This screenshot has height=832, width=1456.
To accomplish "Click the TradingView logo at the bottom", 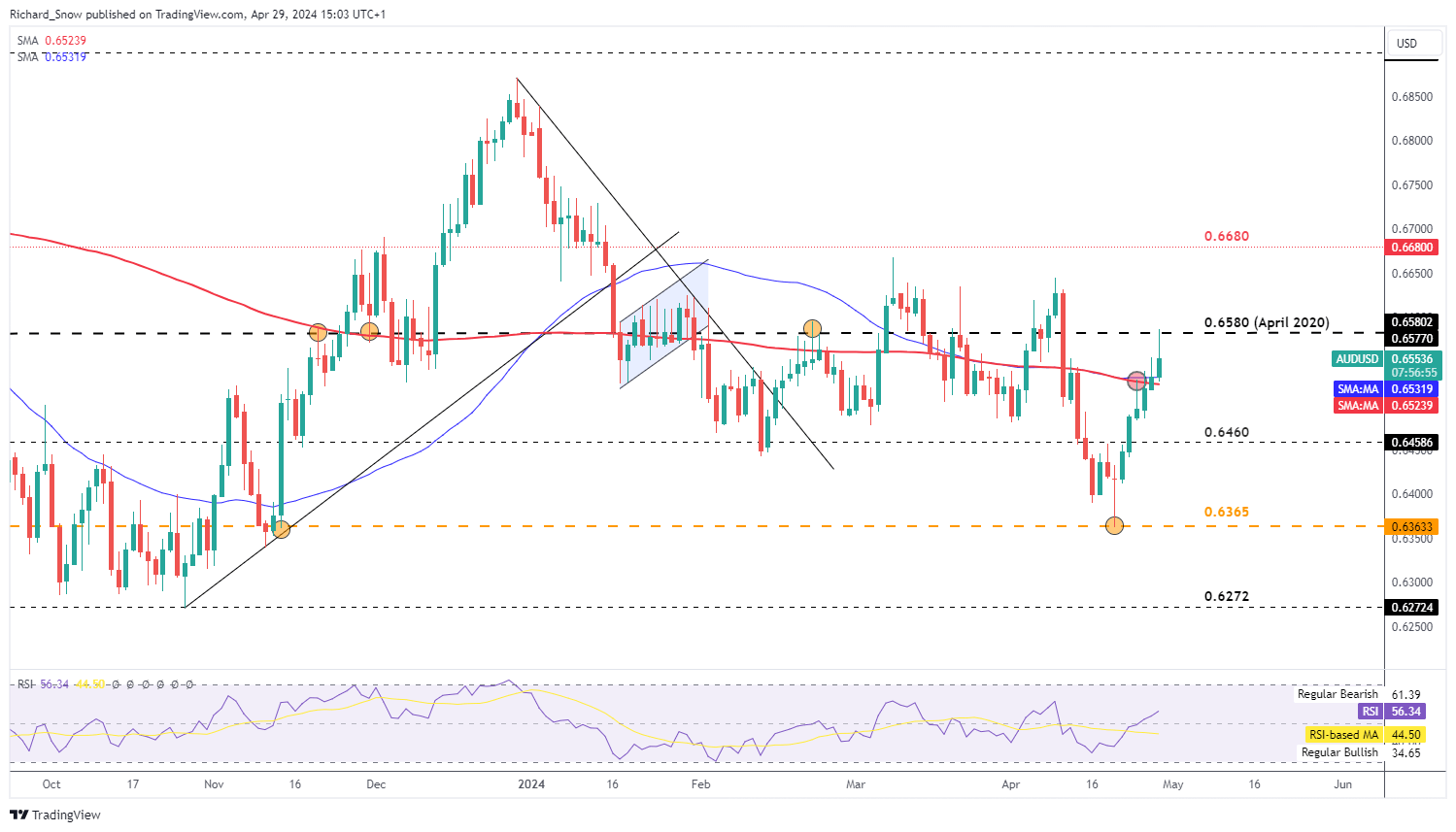I will tap(55, 815).
